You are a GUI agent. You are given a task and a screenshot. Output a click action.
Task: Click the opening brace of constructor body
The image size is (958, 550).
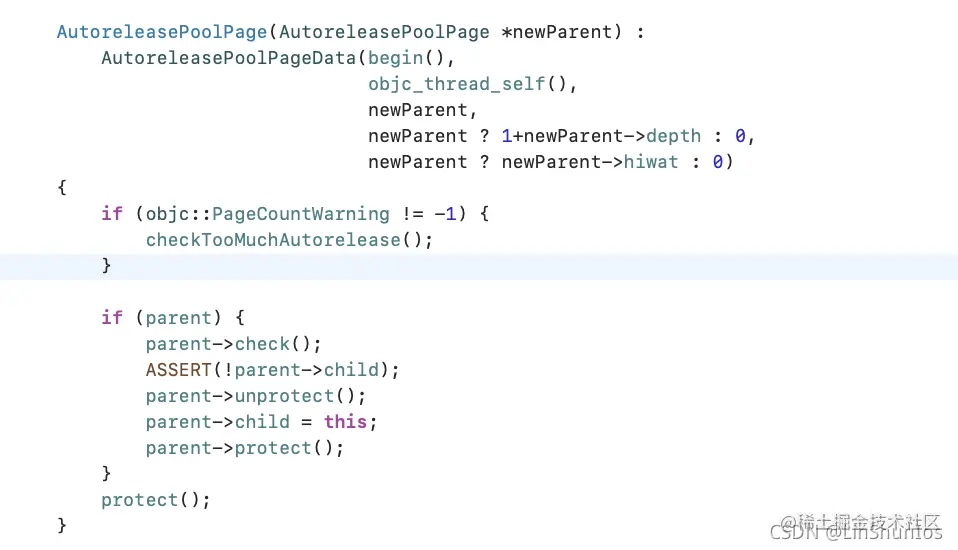point(62,188)
